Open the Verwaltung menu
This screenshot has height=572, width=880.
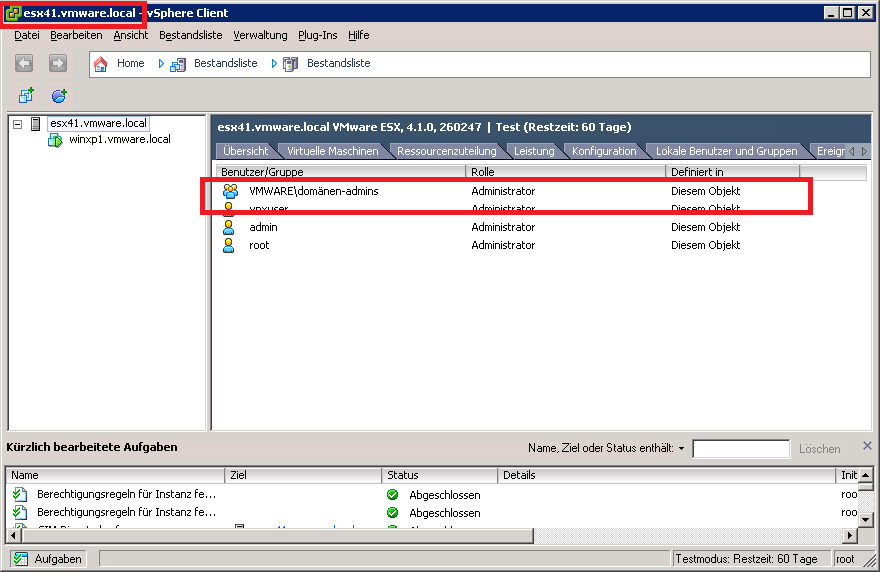click(260, 35)
